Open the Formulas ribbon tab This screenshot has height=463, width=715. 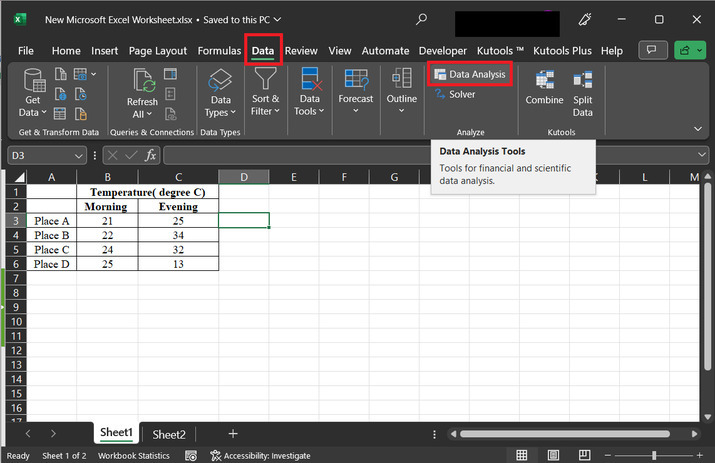tap(219, 51)
